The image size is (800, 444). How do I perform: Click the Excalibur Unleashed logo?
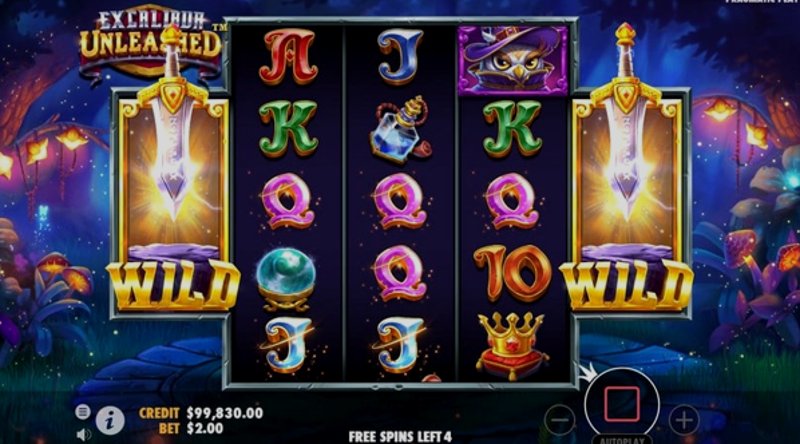point(151,43)
